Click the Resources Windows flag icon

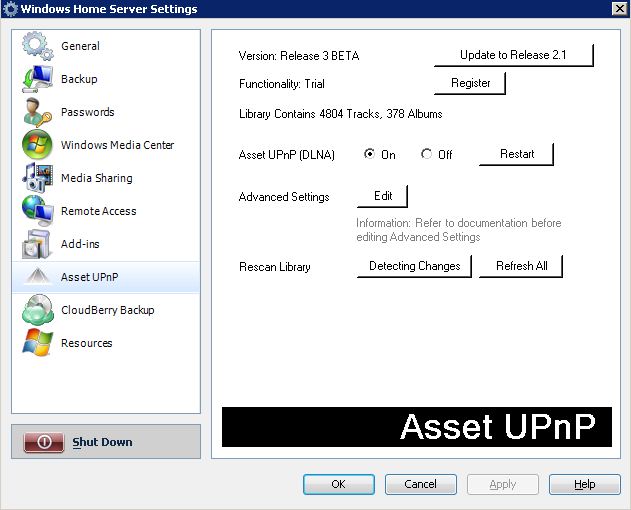tap(37, 343)
